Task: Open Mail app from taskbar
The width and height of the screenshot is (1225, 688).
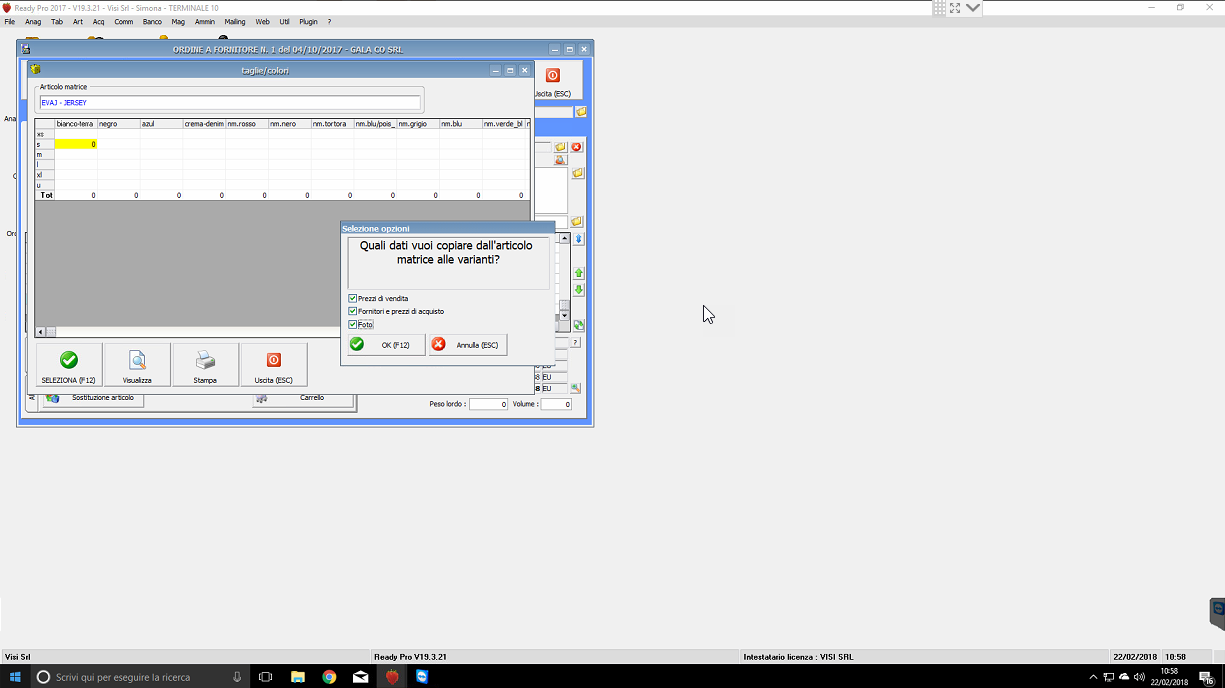Action: [360, 677]
